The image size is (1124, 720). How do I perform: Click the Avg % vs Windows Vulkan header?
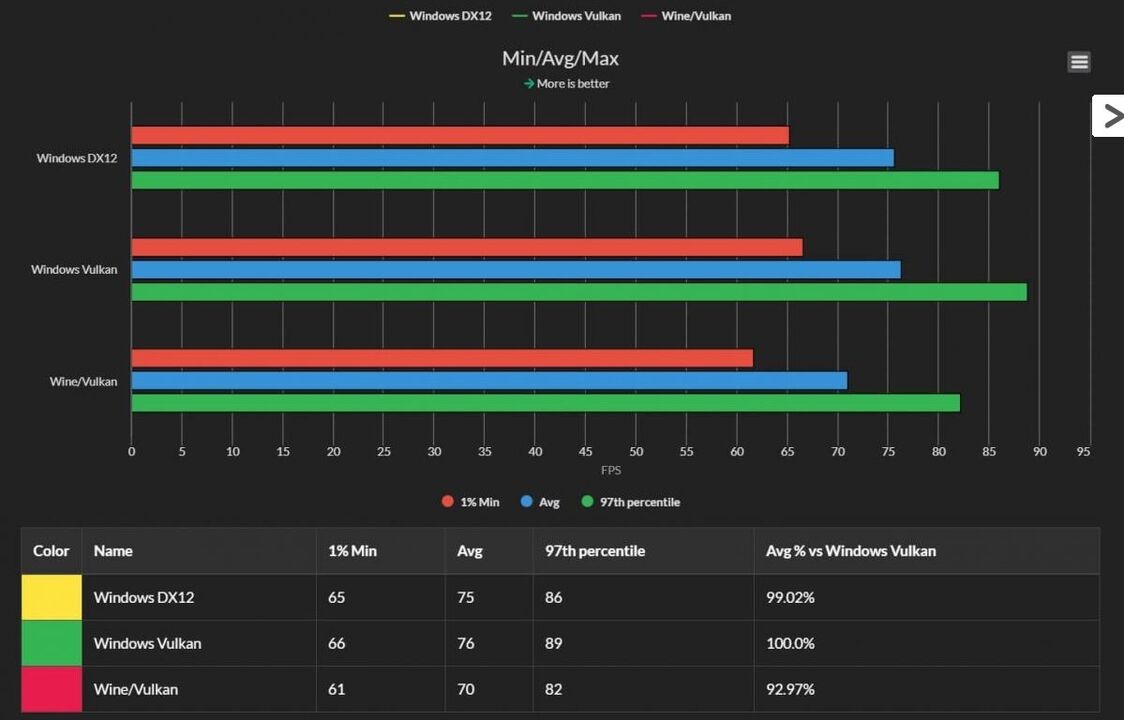click(x=927, y=551)
